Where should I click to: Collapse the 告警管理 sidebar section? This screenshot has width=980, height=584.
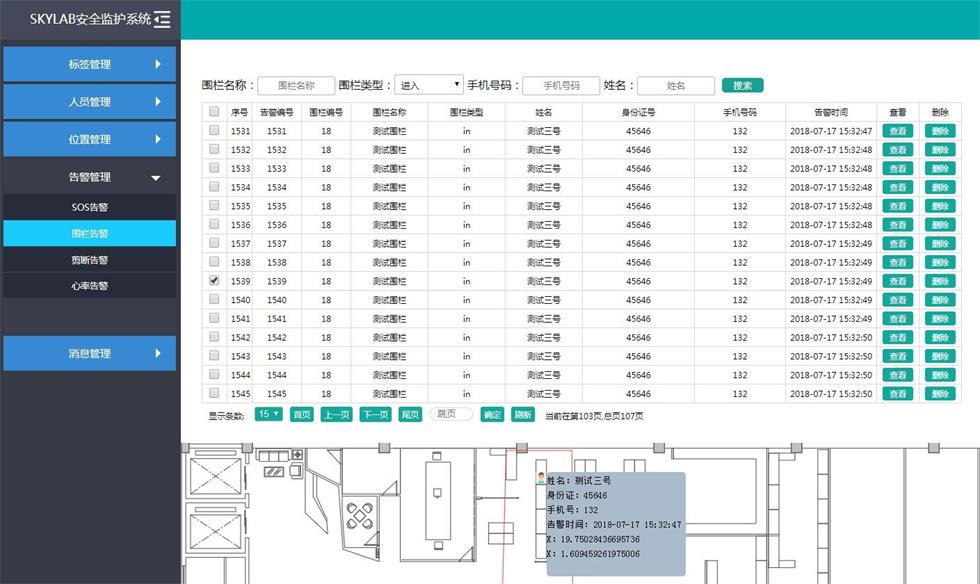click(90, 176)
